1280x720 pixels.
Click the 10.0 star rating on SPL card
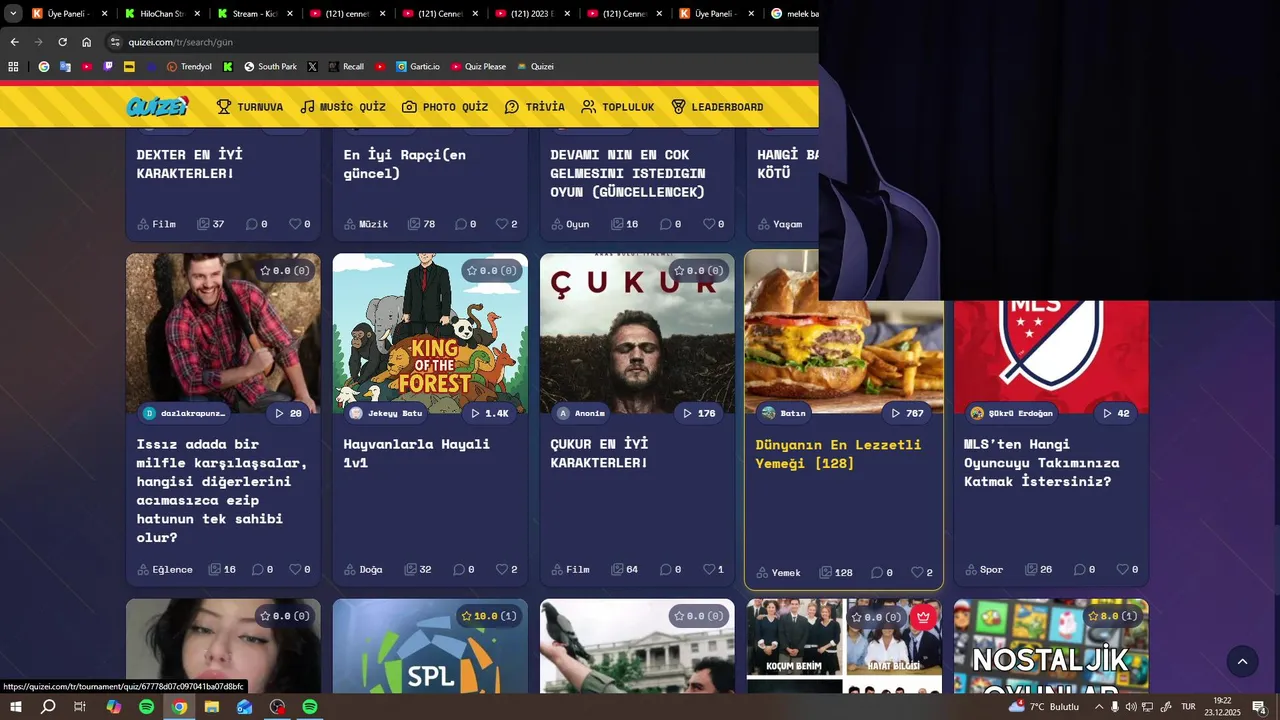point(490,616)
